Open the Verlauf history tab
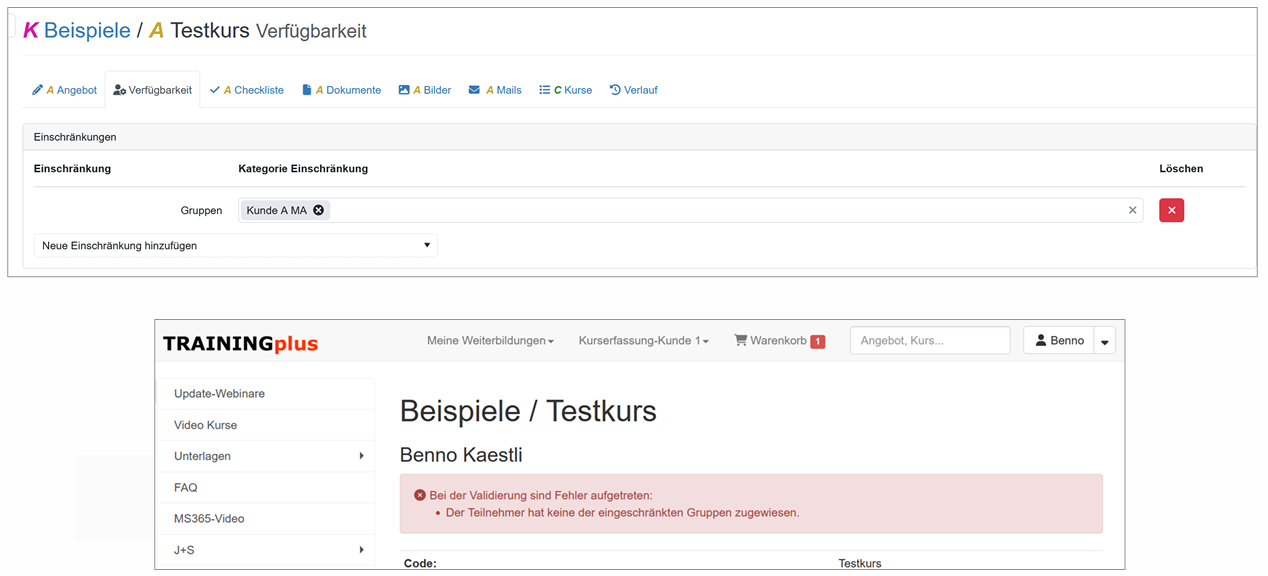The height and width of the screenshot is (576, 1268). [x=633, y=90]
